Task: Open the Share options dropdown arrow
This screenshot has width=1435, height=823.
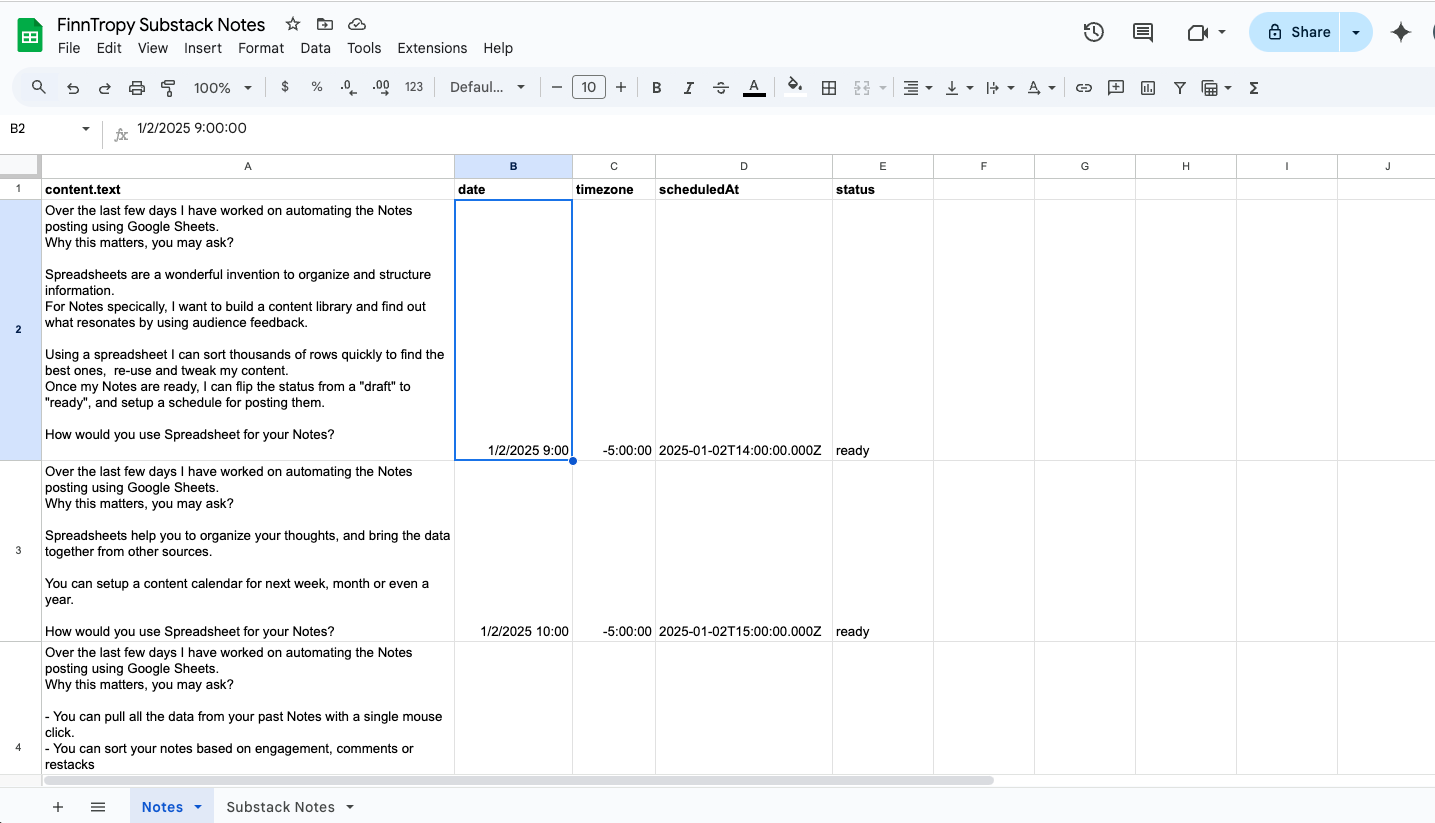Action: pyautogui.click(x=1356, y=32)
